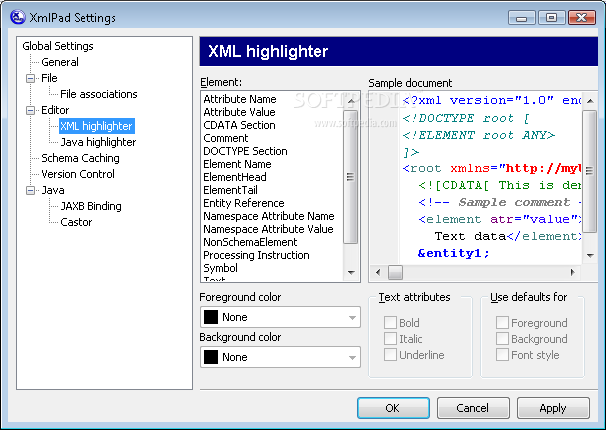Viewport: 606px width, 430px height.
Task: Click the Sample comment line
Action: 499,202
